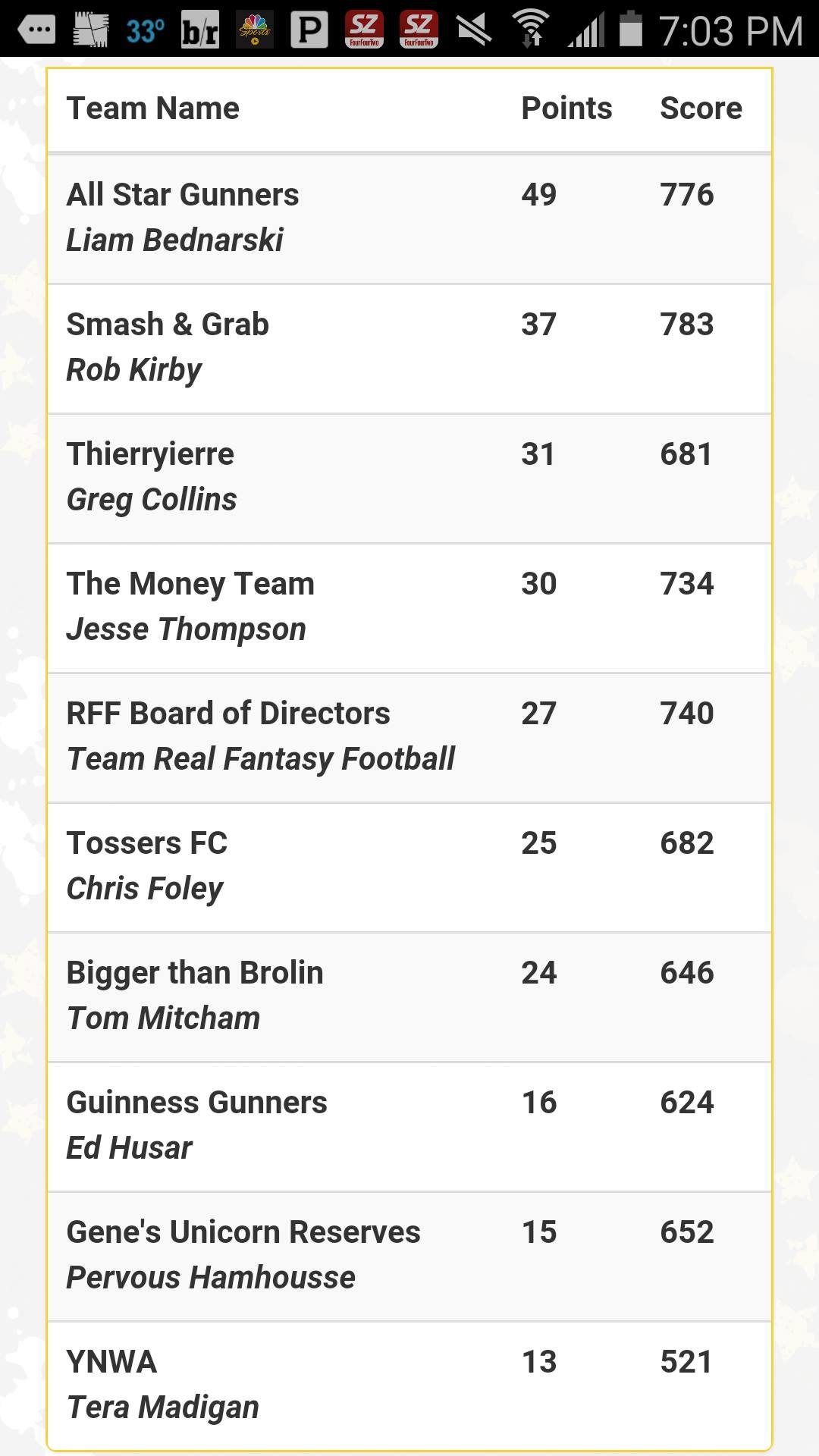Screen dimensions: 819x1456
Task: Tap the second SZ FourFourTwo notification icon
Action: pos(419,30)
